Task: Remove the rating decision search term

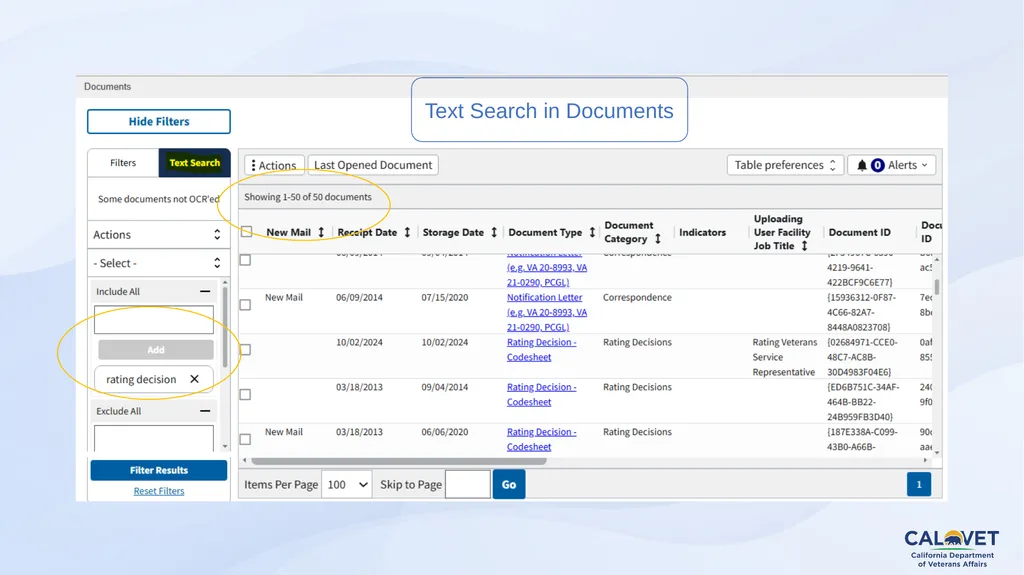Action: coord(194,379)
